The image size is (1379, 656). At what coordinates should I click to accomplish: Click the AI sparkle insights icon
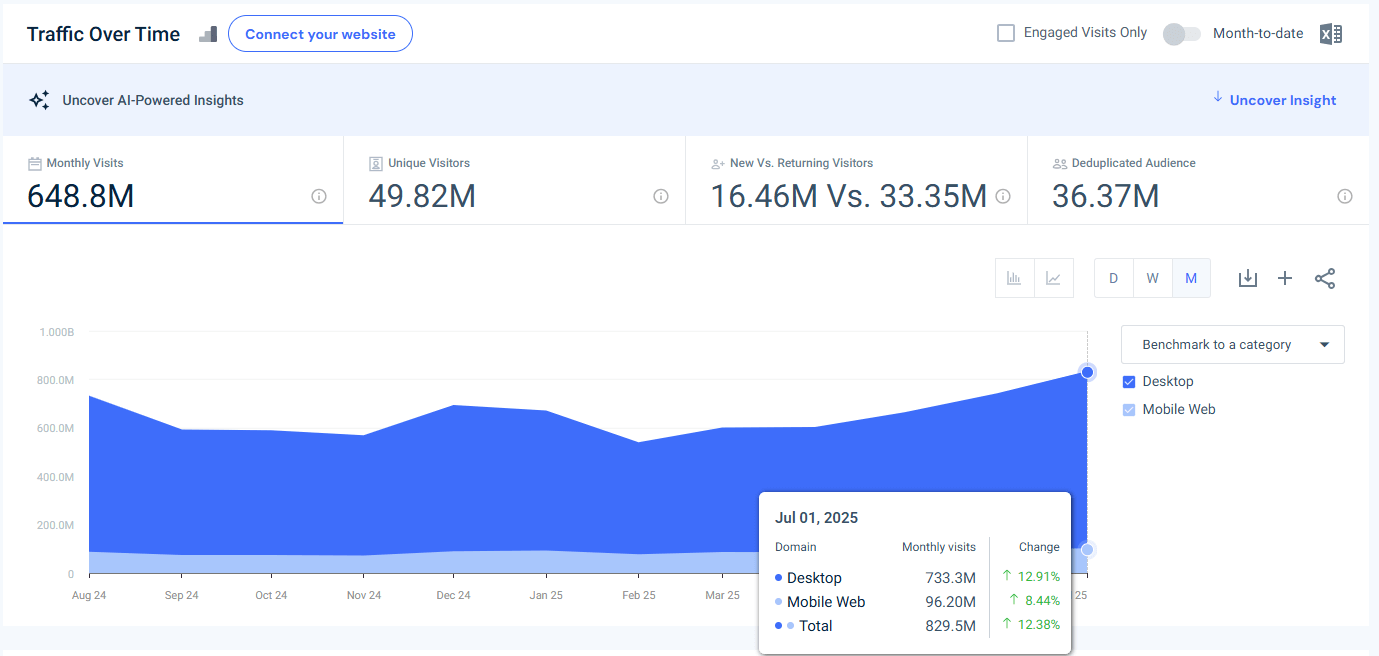tap(39, 99)
